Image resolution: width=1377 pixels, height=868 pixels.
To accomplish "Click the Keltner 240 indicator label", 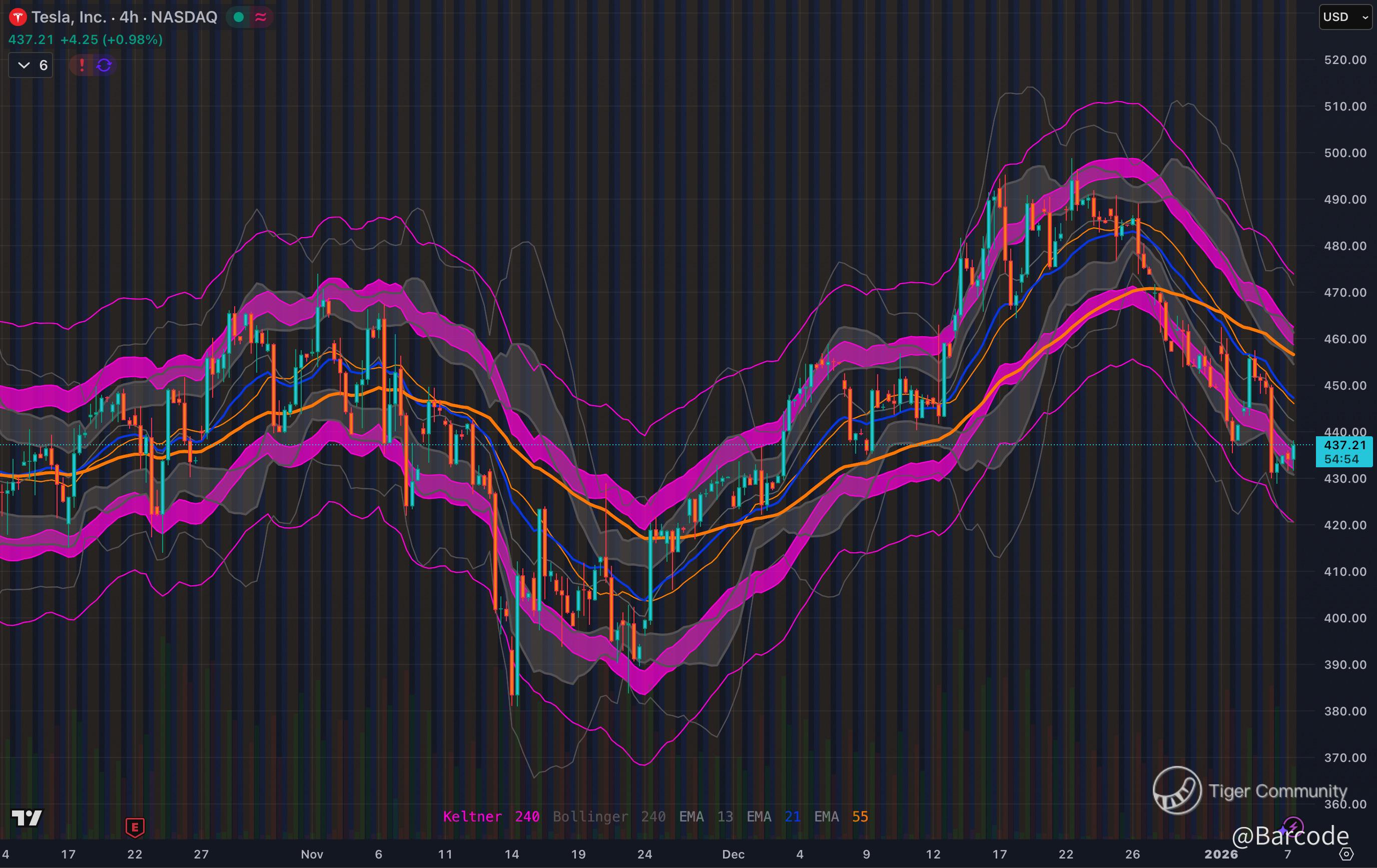I will coord(491,816).
